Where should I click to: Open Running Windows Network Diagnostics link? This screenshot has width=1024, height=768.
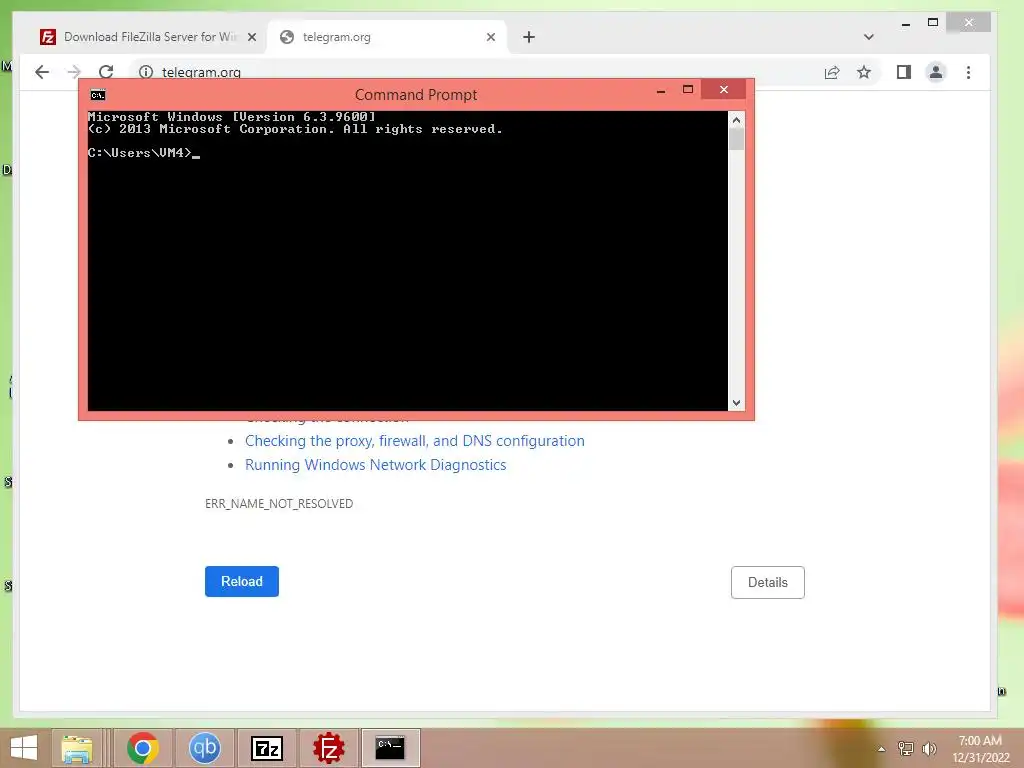(376, 465)
